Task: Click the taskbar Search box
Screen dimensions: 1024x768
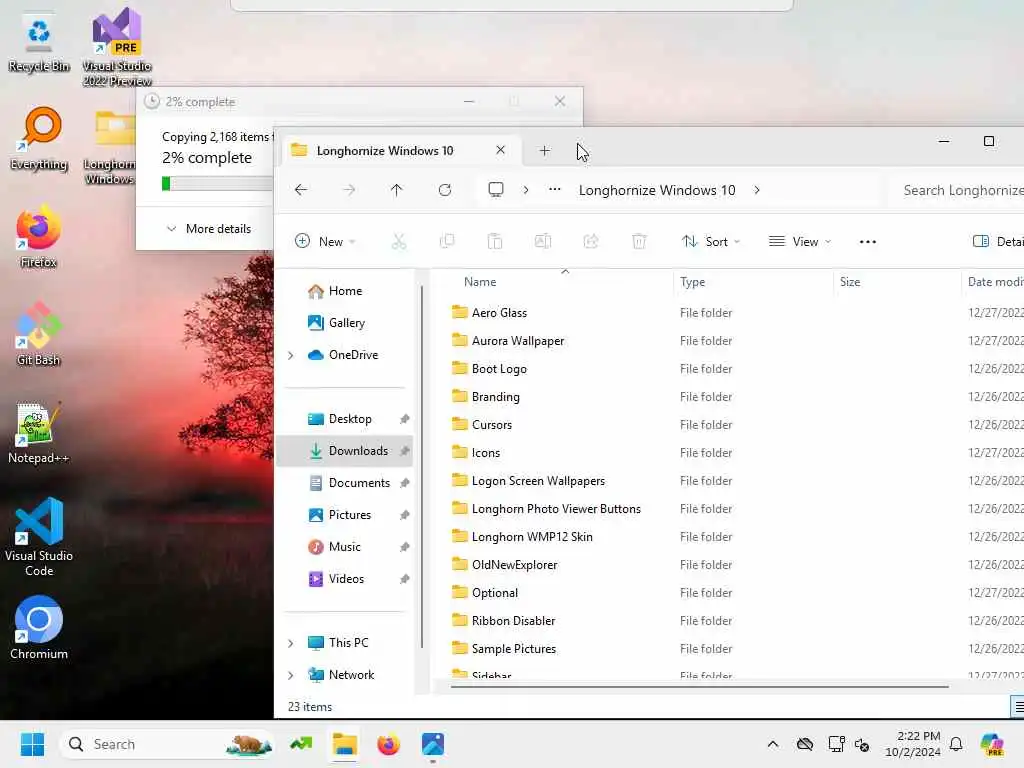Action: pos(167,744)
